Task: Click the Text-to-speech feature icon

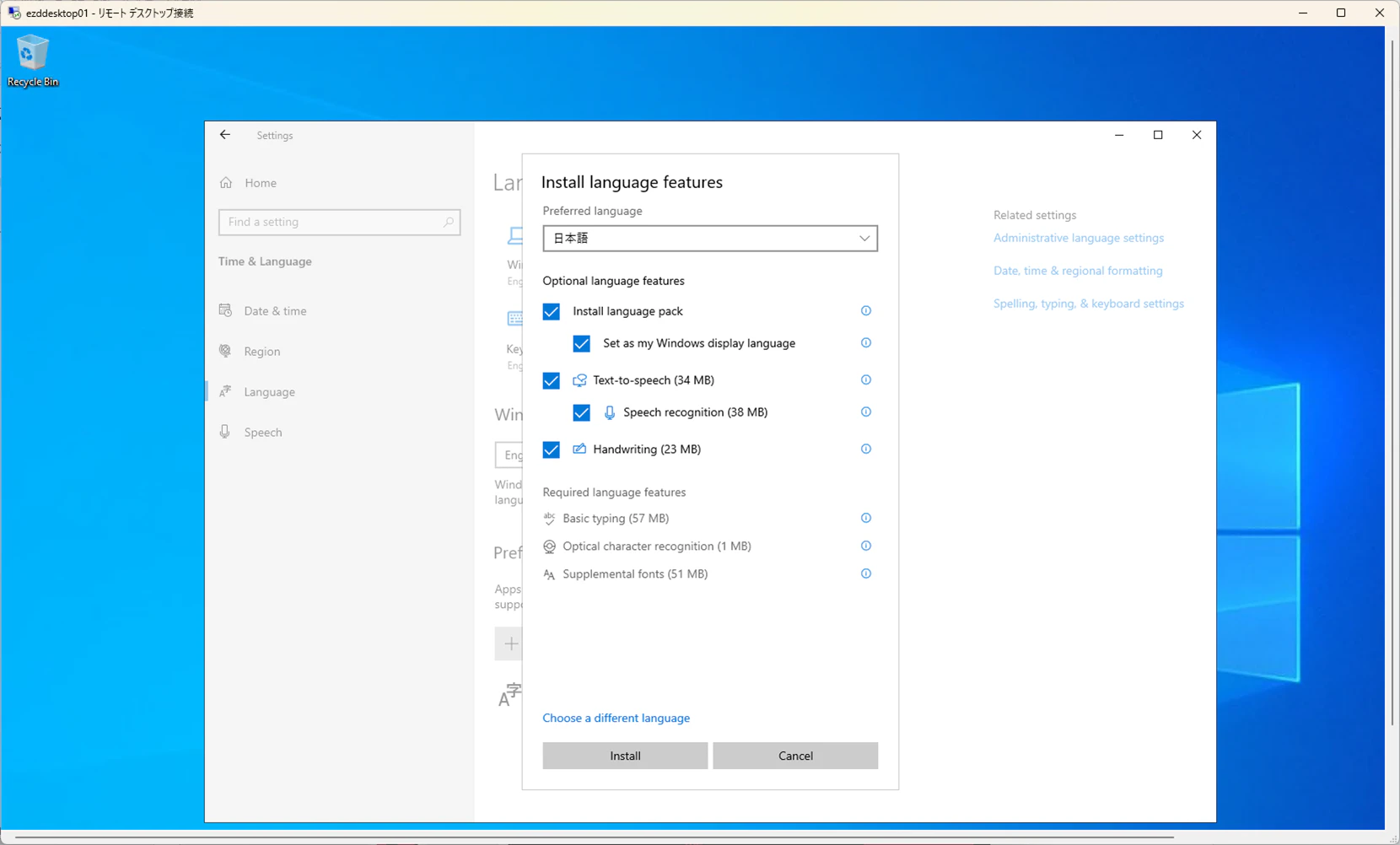Action: [x=579, y=380]
